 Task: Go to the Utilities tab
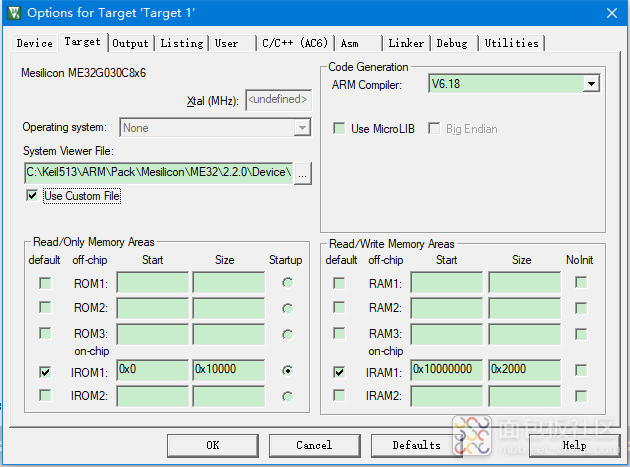click(x=511, y=43)
